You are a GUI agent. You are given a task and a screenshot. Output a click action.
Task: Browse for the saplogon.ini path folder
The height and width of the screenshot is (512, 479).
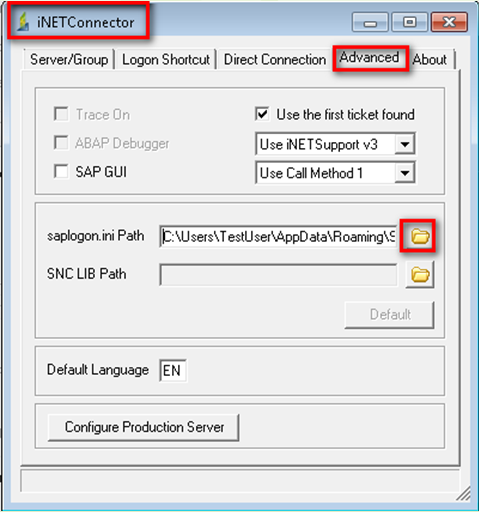coord(419,236)
